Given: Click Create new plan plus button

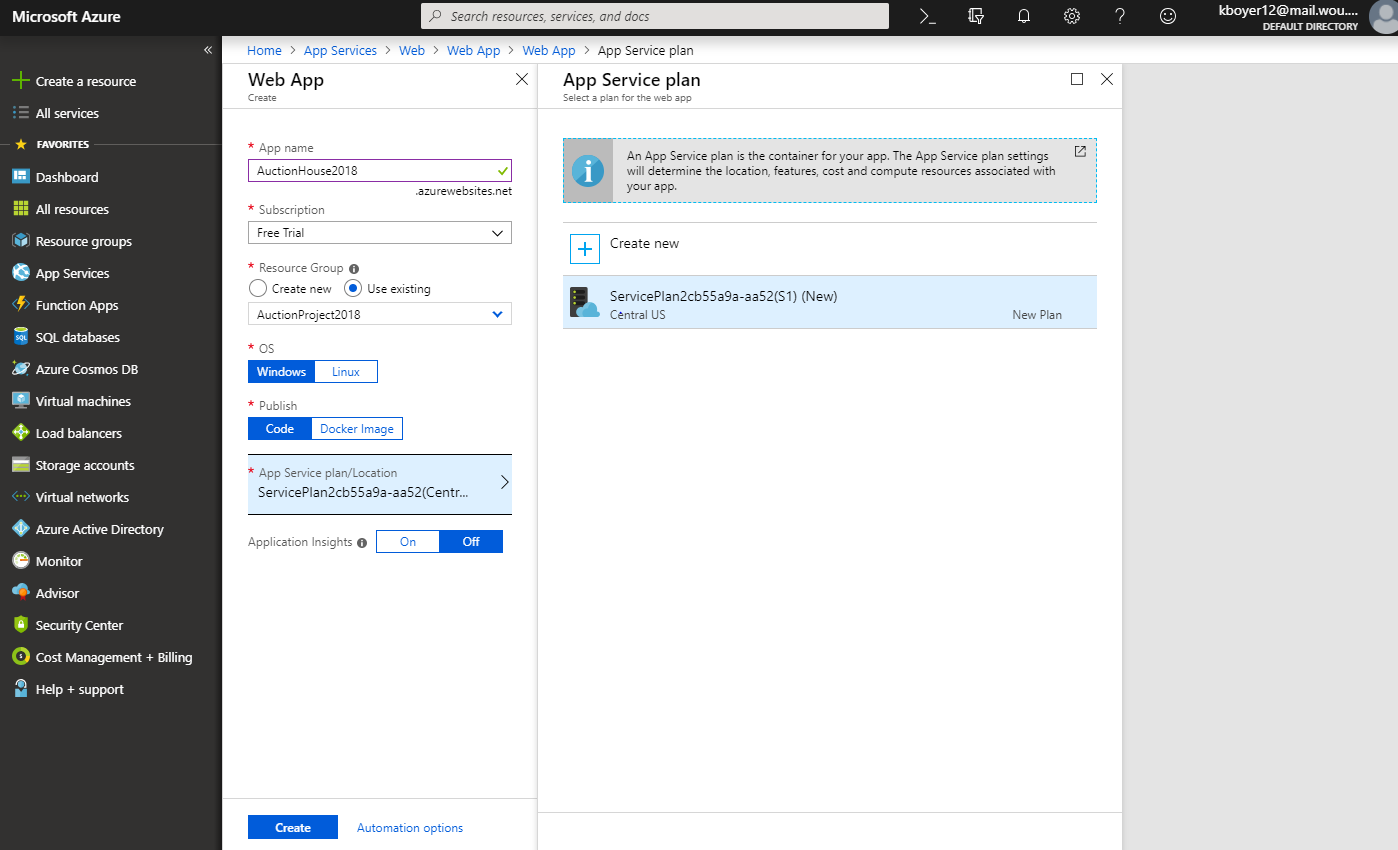Looking at the screenshot, I should tap(585, 248).
